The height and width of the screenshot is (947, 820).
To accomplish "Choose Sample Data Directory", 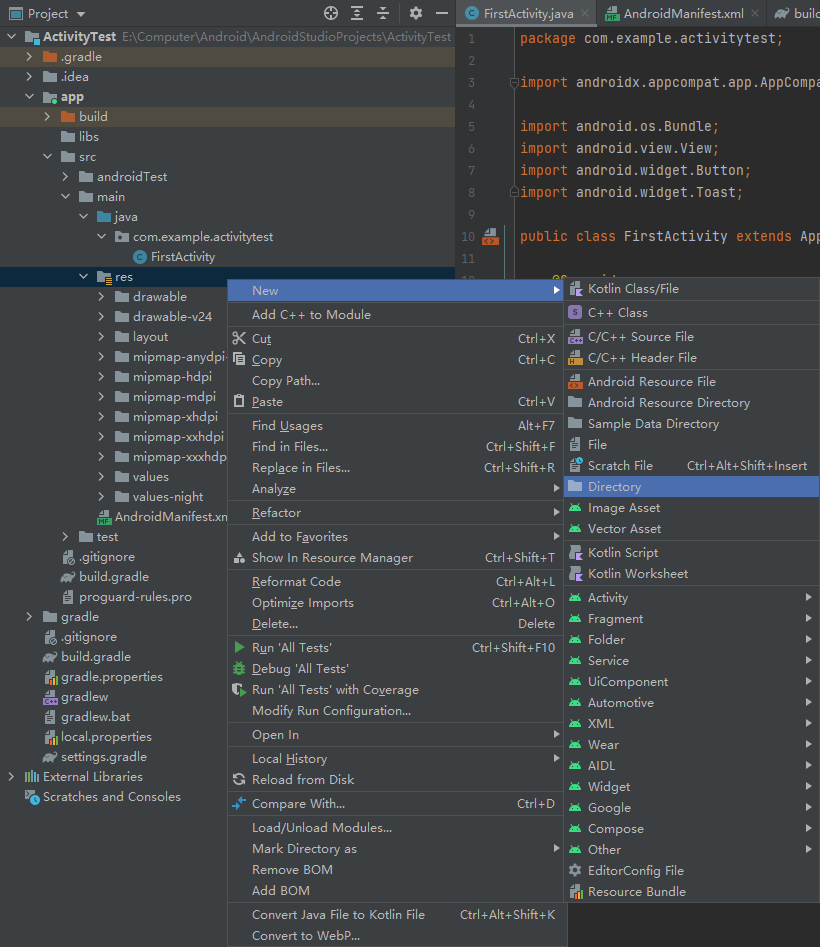I will point(691,424).
